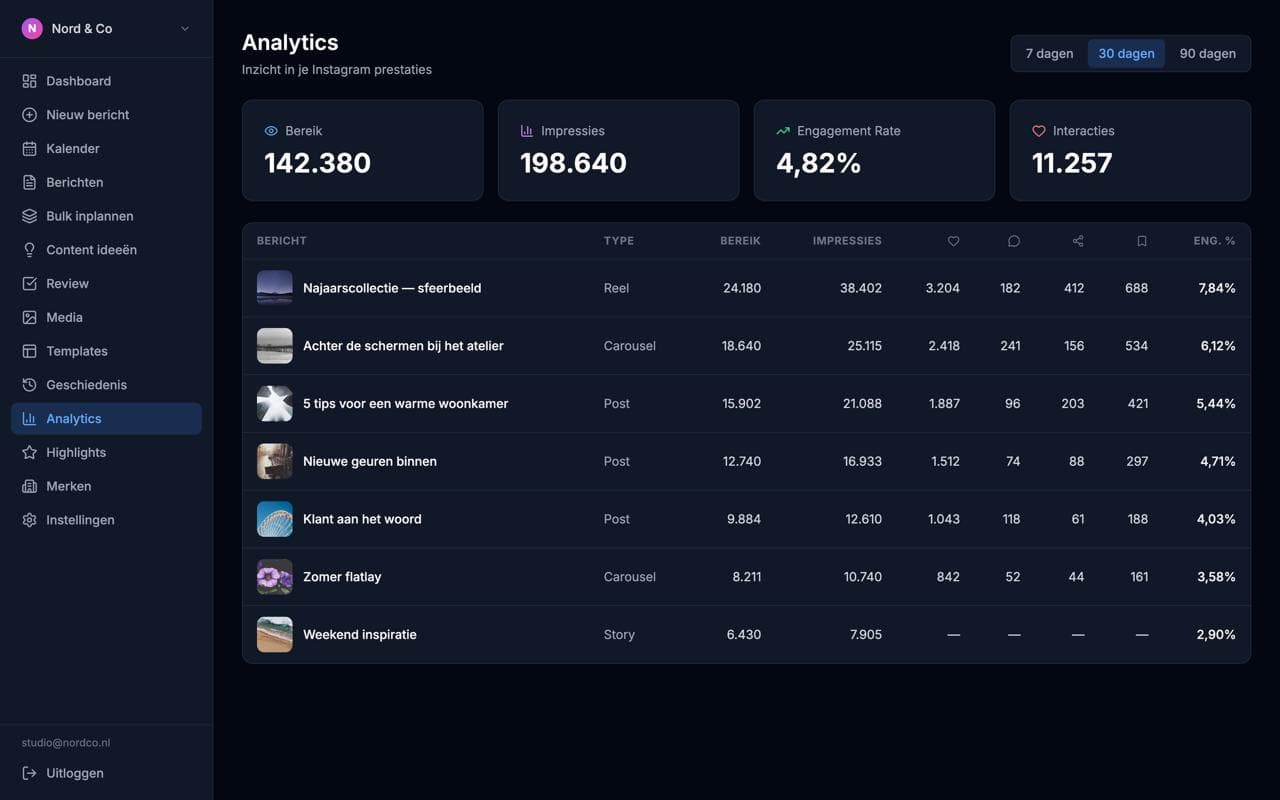
Task: Open the Merken page
Action: pos(106,486)
